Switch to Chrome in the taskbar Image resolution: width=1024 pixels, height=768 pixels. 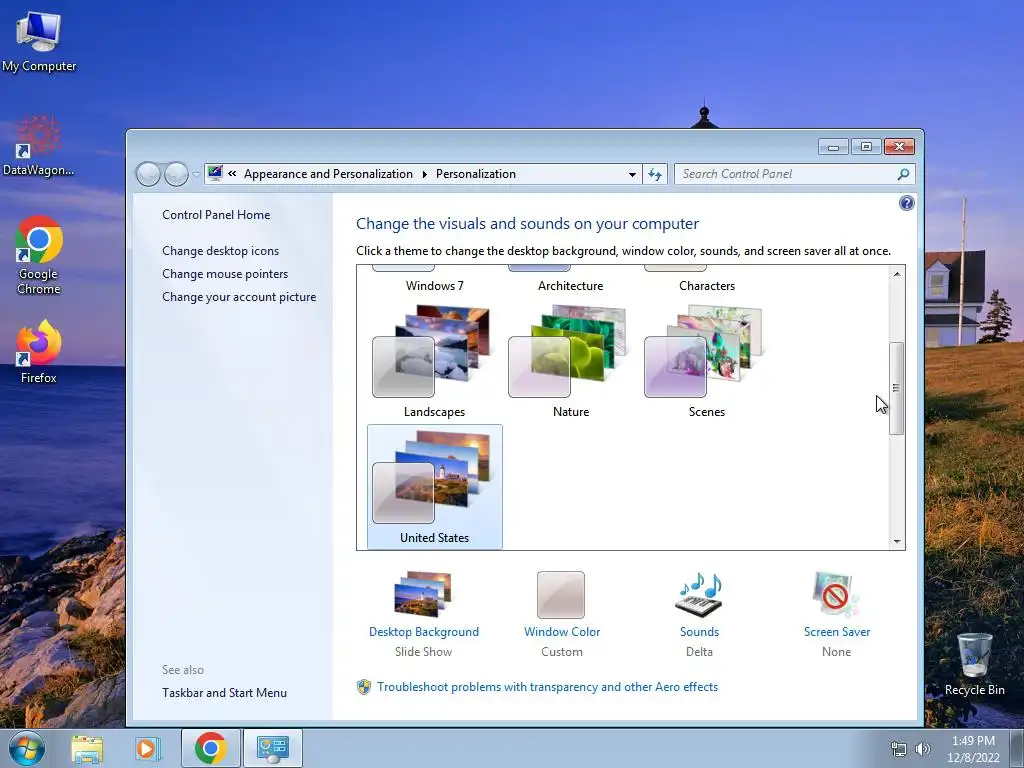tap(210, 748)
